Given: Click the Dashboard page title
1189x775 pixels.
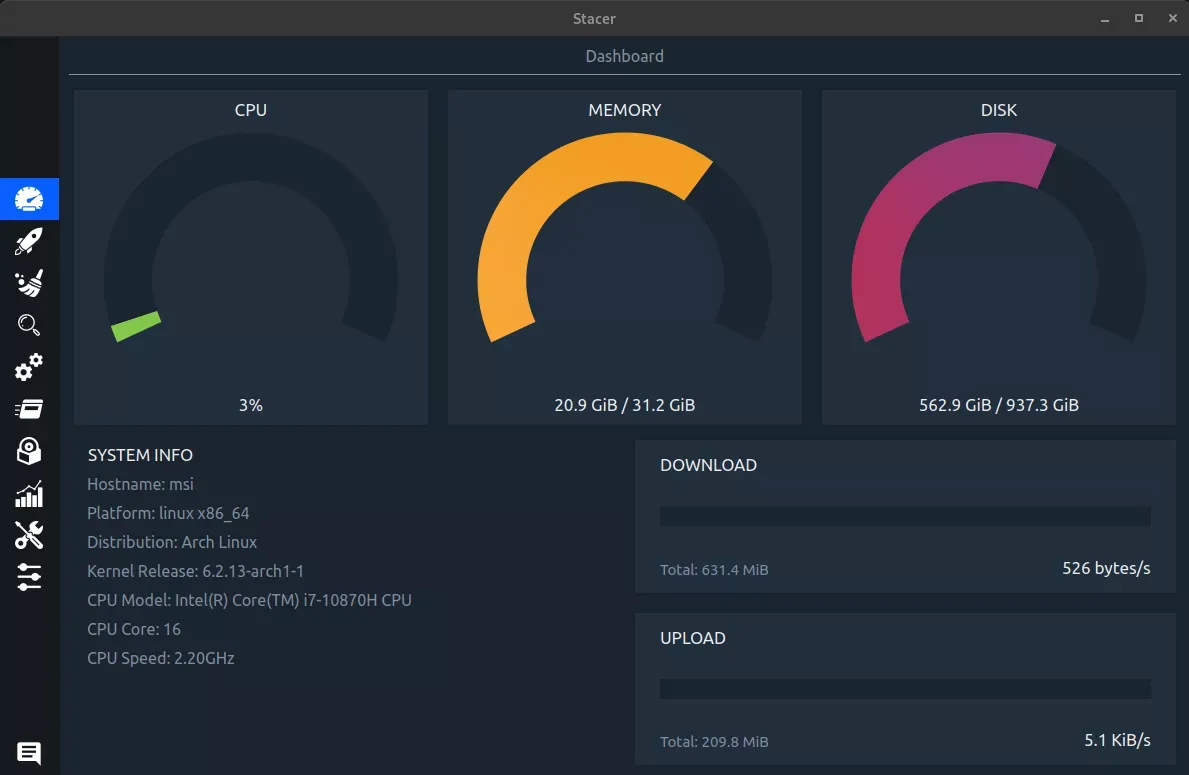Looking at the screenshot, I should coord(625,56).
